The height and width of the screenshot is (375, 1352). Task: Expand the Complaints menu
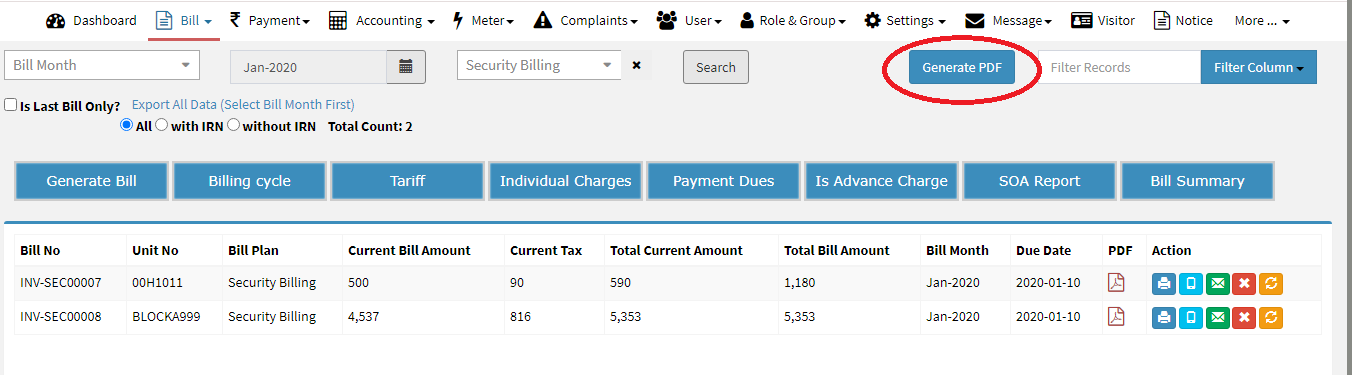point(586,20)
